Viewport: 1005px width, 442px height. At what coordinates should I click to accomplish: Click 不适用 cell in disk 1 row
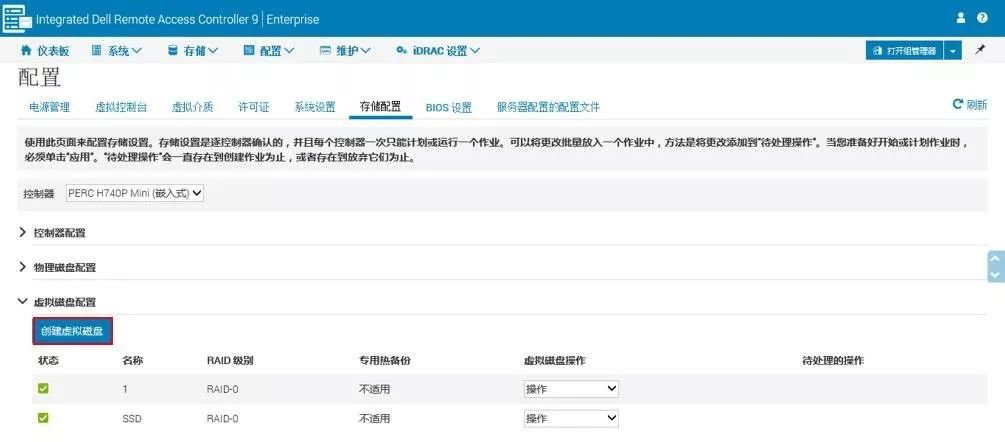coord(374,389)
